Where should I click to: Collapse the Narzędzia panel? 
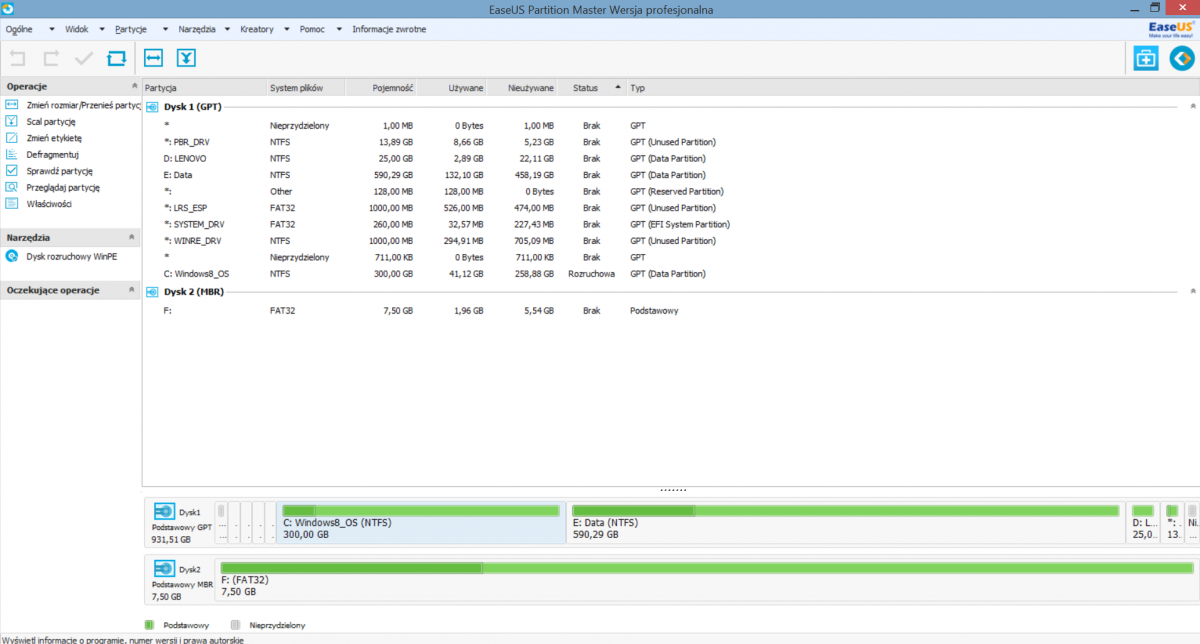point(132,238)
